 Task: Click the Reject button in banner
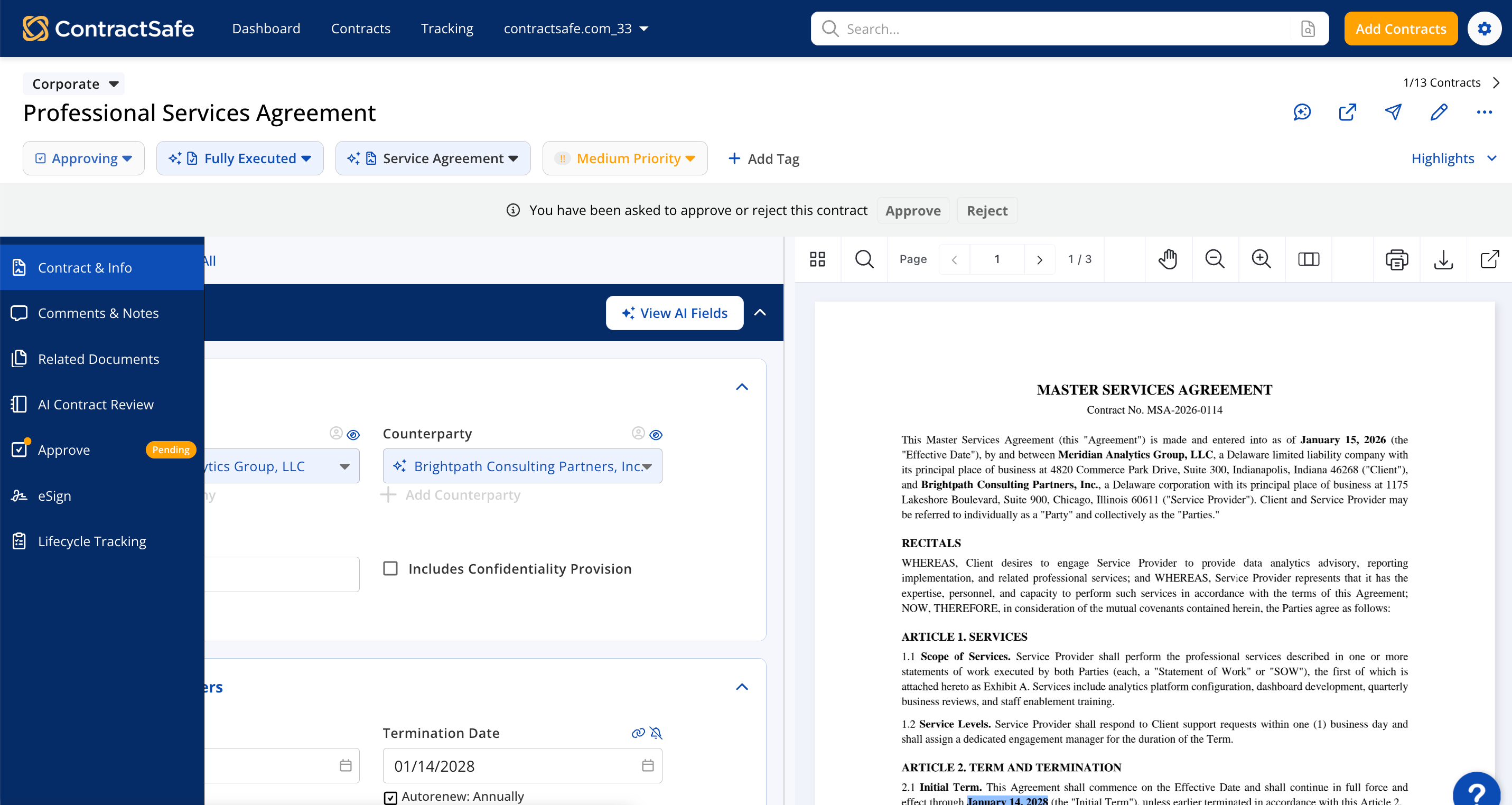(x=987, y=210)
